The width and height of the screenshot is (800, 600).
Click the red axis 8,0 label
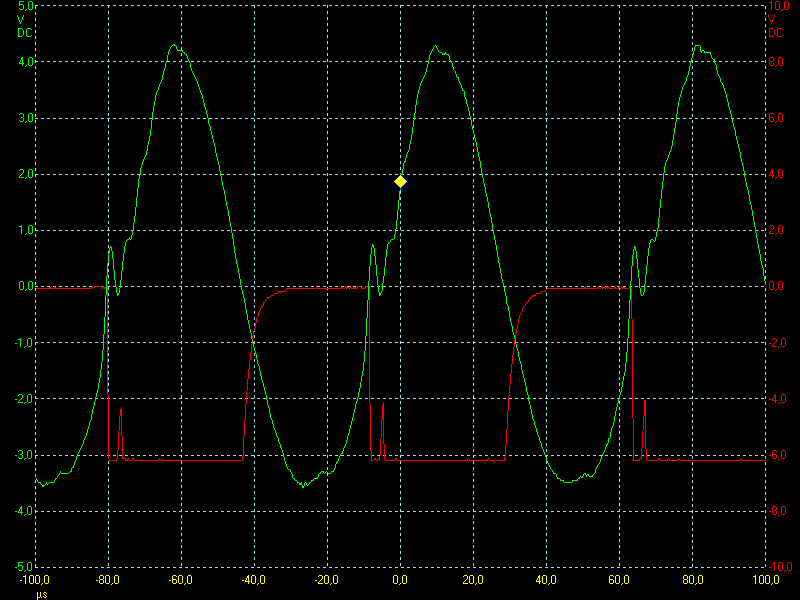[776, 62]
